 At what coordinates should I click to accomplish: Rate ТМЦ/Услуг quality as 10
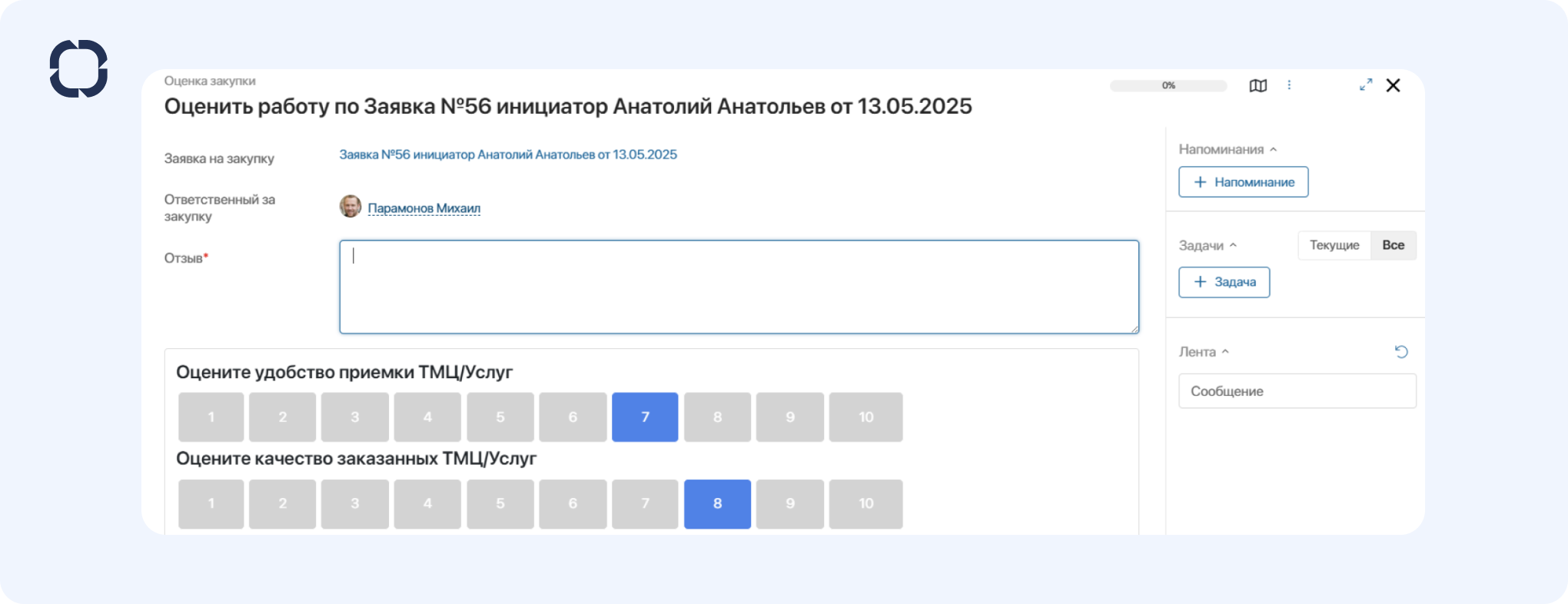(x=865, y=504)
